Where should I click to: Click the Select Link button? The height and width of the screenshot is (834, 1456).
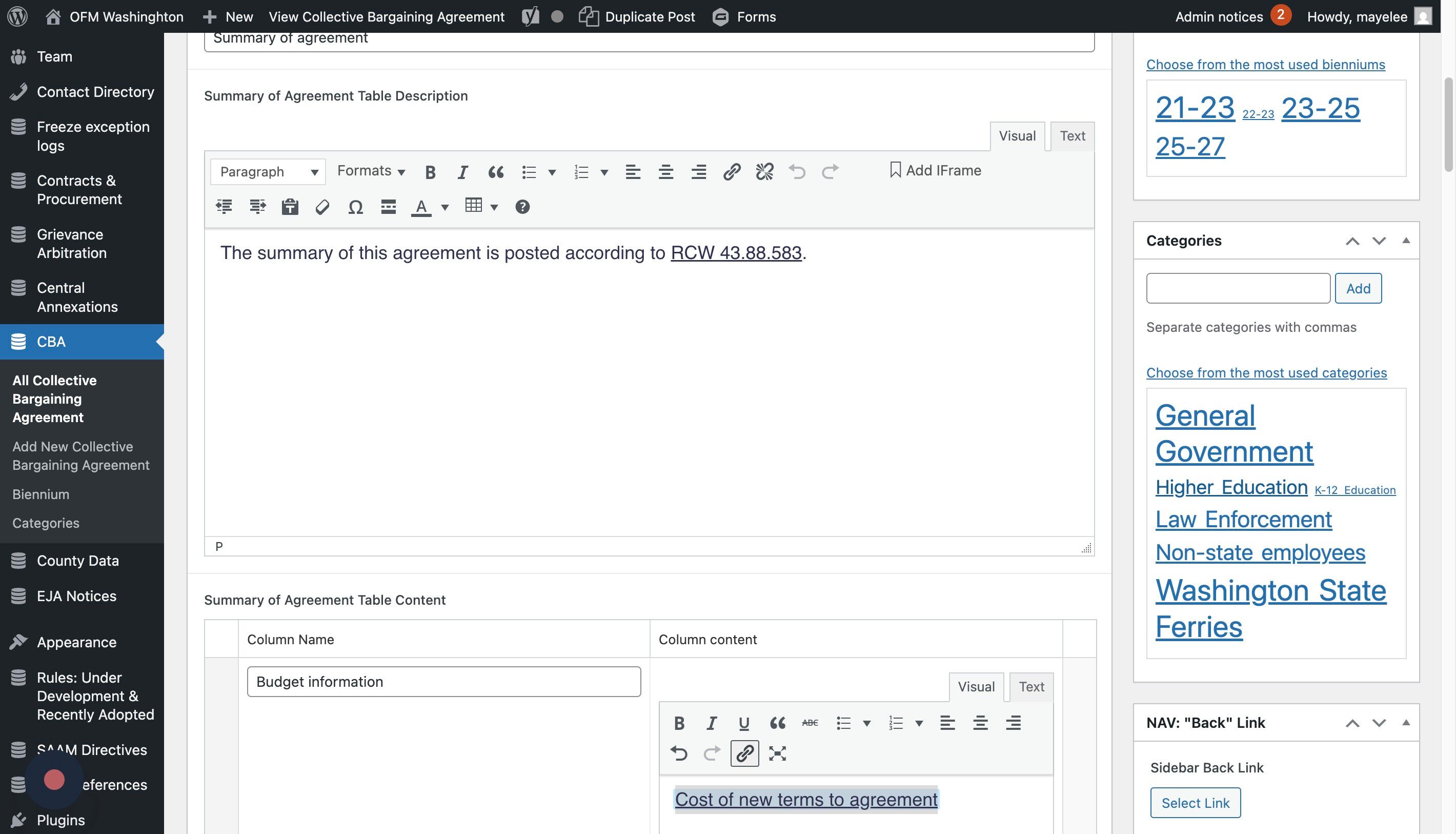pos(1195,803)
